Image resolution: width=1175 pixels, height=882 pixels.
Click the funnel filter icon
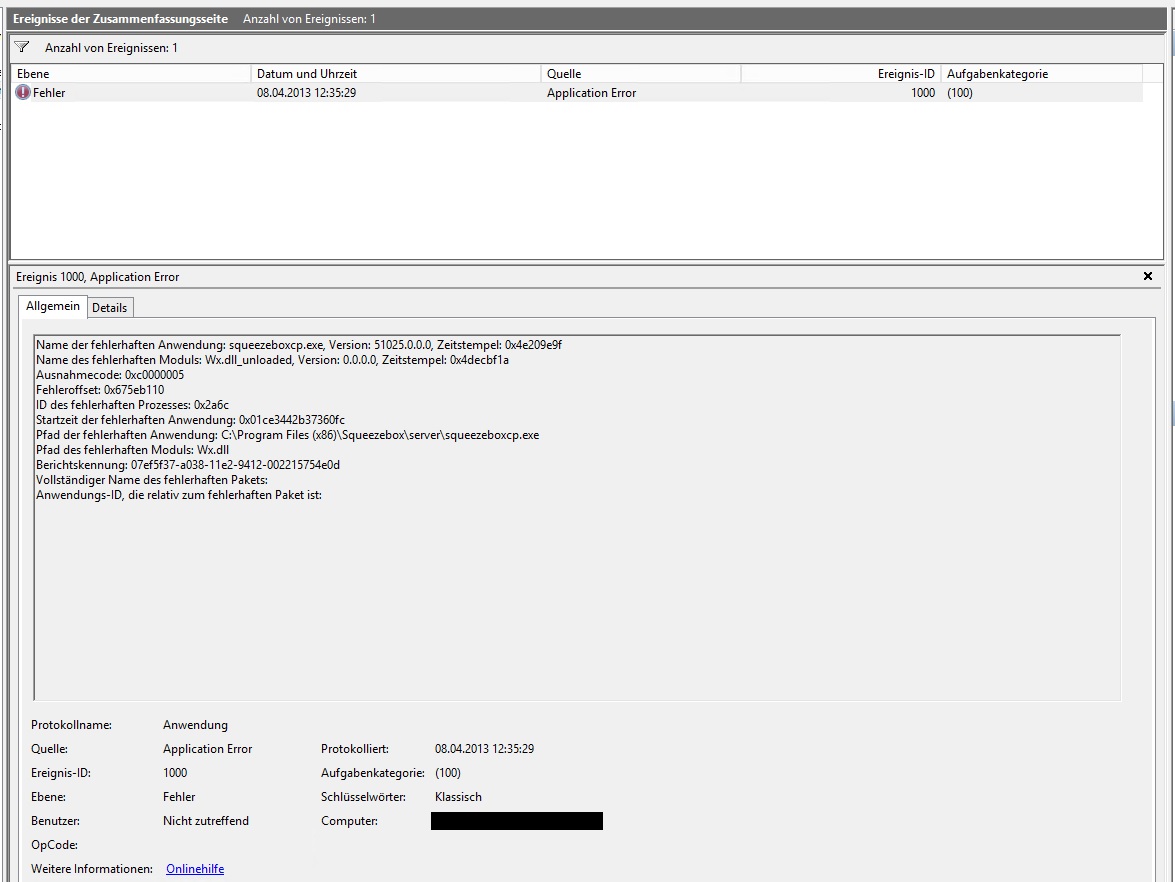(22, 47)
